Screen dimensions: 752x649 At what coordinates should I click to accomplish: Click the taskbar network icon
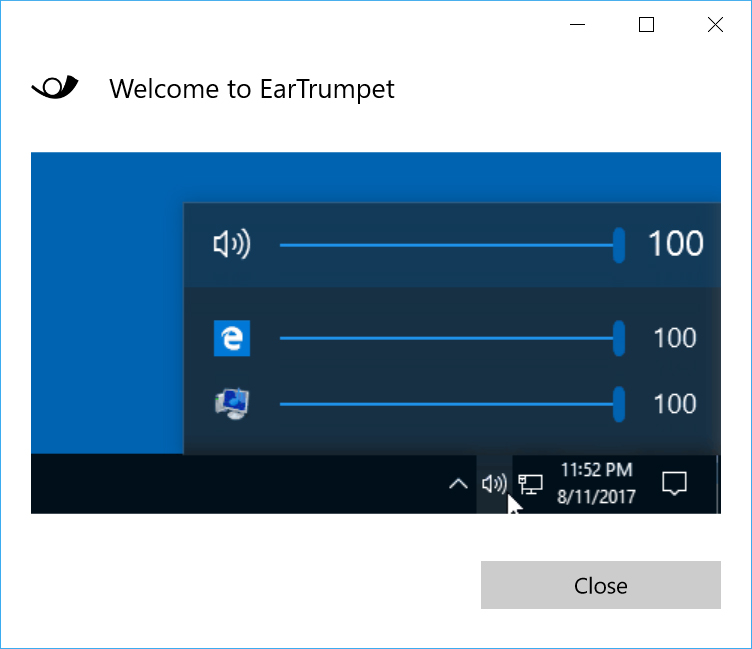(530, 484)
